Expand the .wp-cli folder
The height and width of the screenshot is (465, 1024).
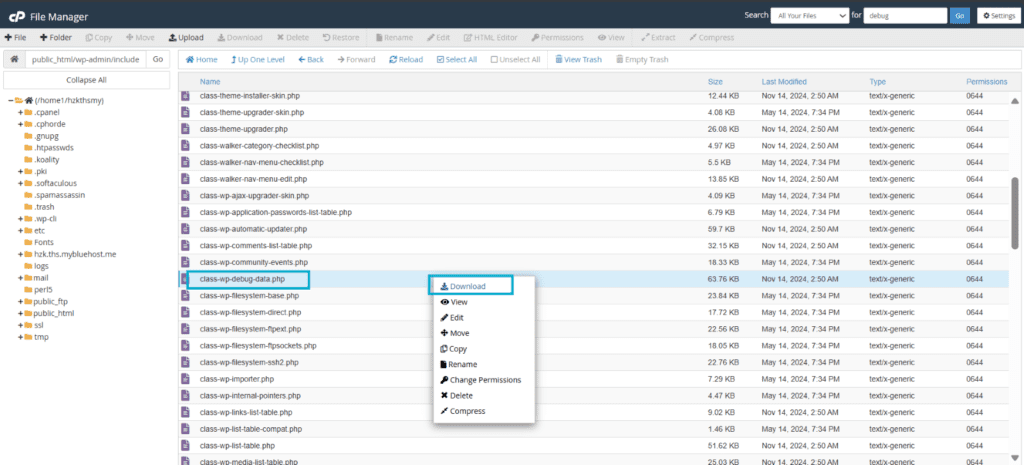pyautogui.click(x=20, y=219)
